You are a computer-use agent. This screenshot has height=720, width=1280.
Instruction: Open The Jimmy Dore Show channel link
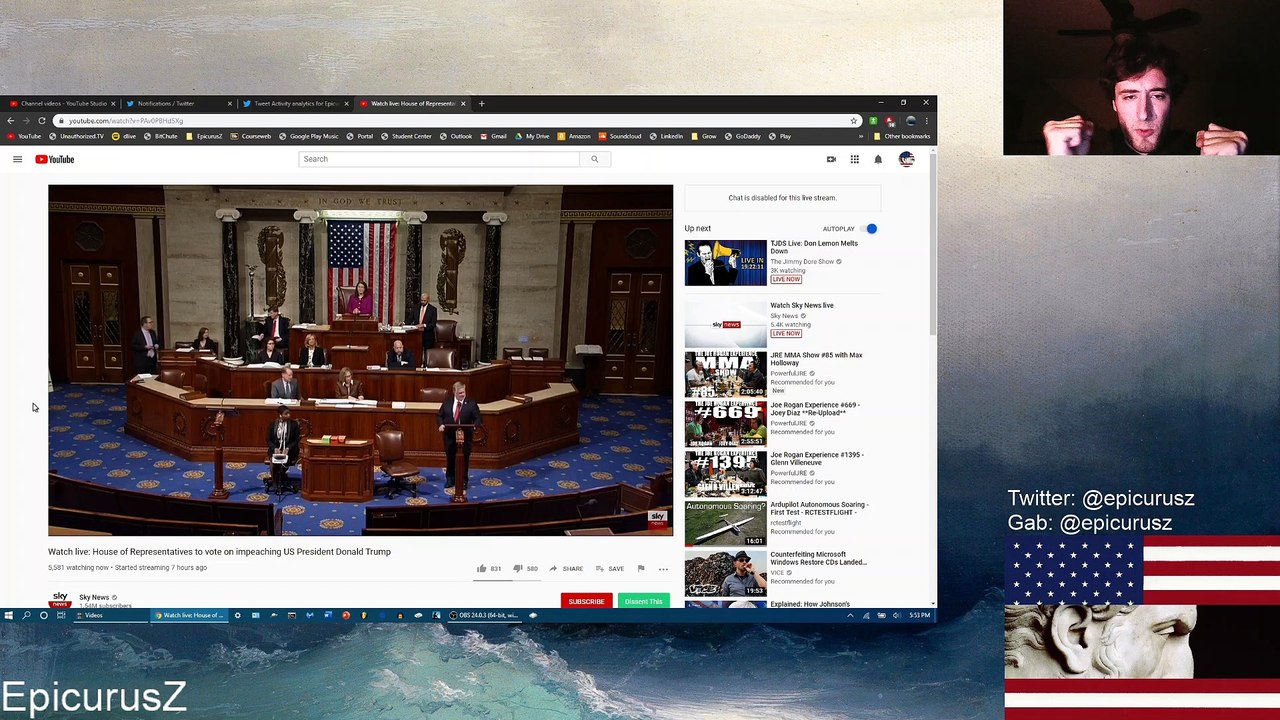[x=802, y=262]
